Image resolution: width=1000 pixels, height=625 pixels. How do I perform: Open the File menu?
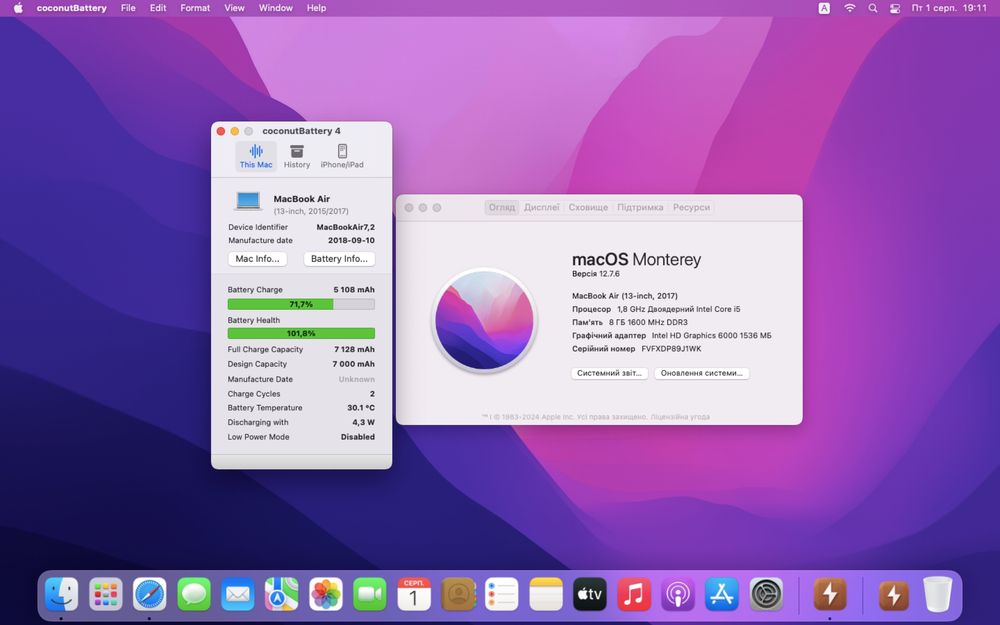click(128, 8)
